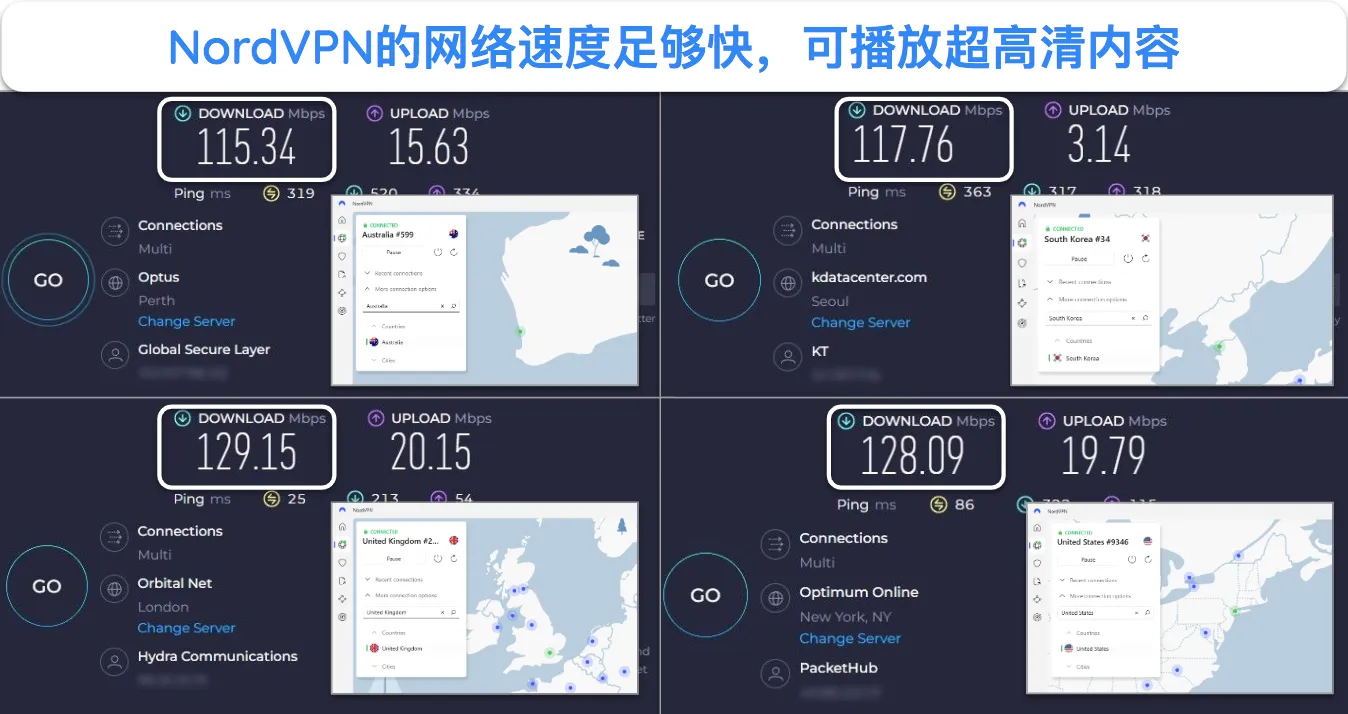Click the Connections icon in the Optimum Online panel
Image resolution: width=1348 pixels, height=714 pixels.
coord(775,545)
